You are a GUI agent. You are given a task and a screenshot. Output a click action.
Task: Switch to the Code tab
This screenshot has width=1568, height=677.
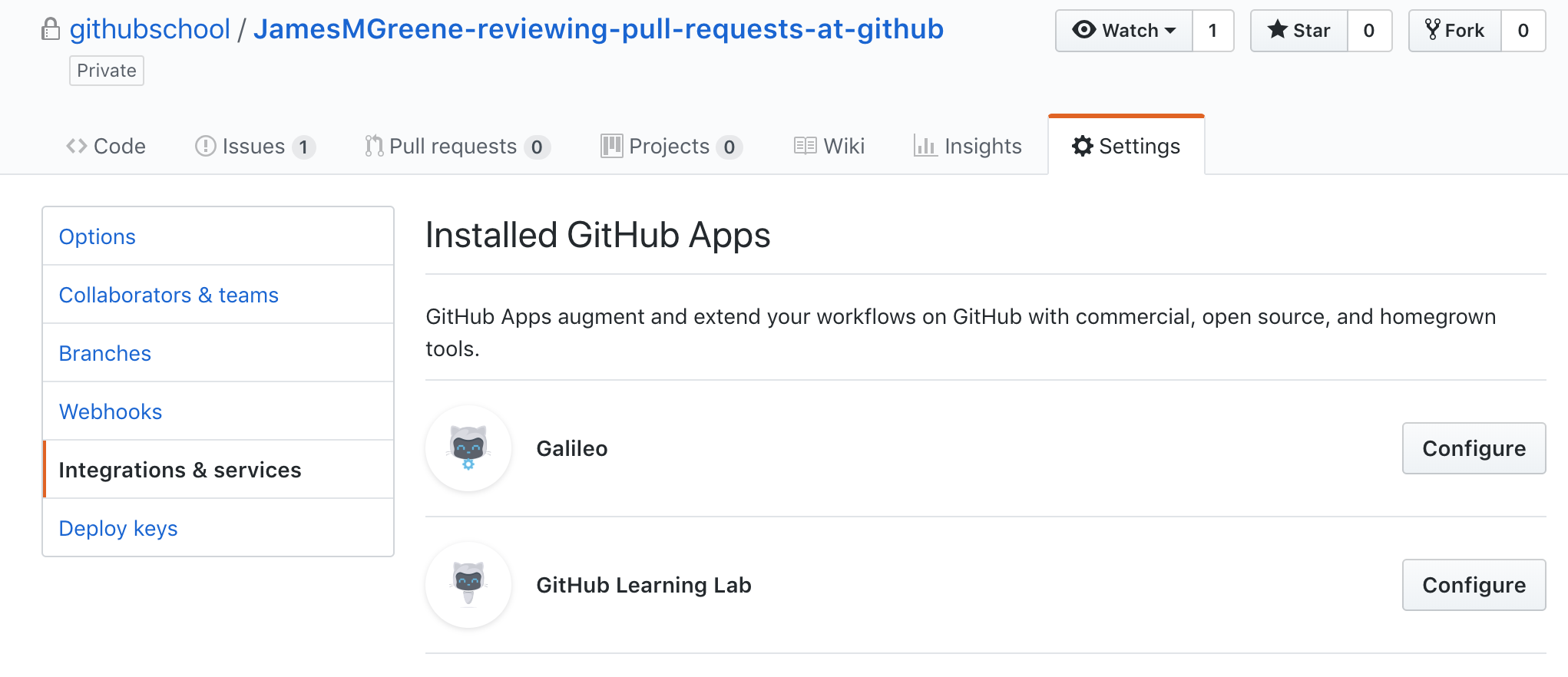(x=106, y=146)
